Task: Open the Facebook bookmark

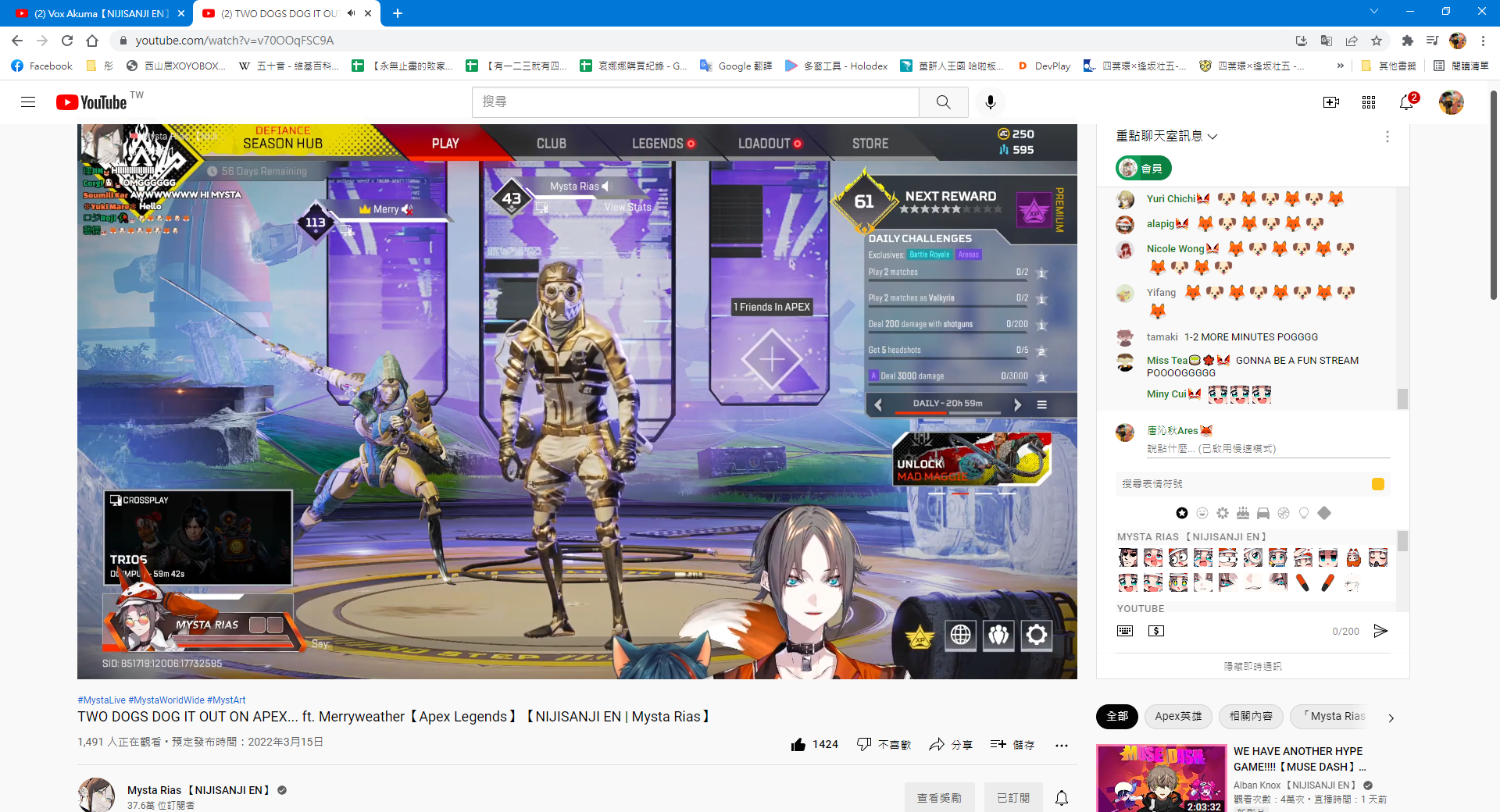Action: pyautogui.click(x=42, y=66)
